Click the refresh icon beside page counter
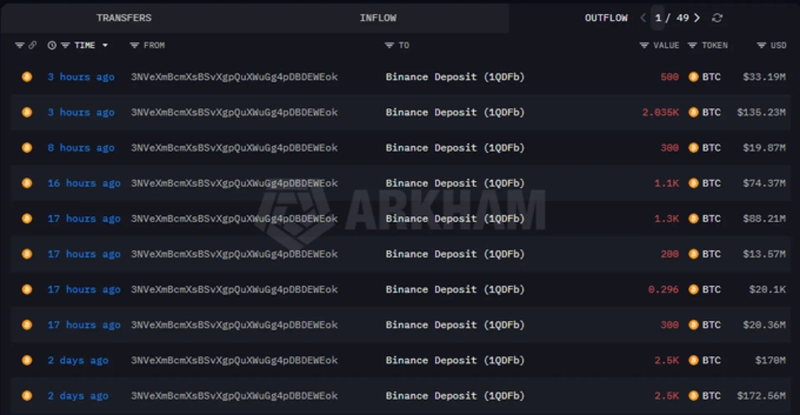This screenshot has width=800, height=415. pyautogui.click(x=717, y=18)
